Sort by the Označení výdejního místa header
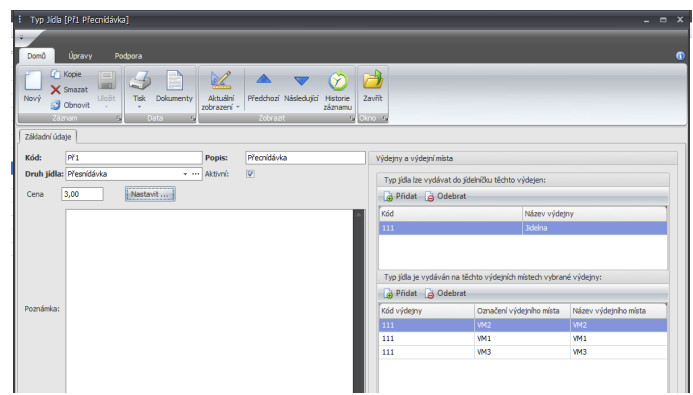Screen dimensions: 693x395 pos(522,311)
